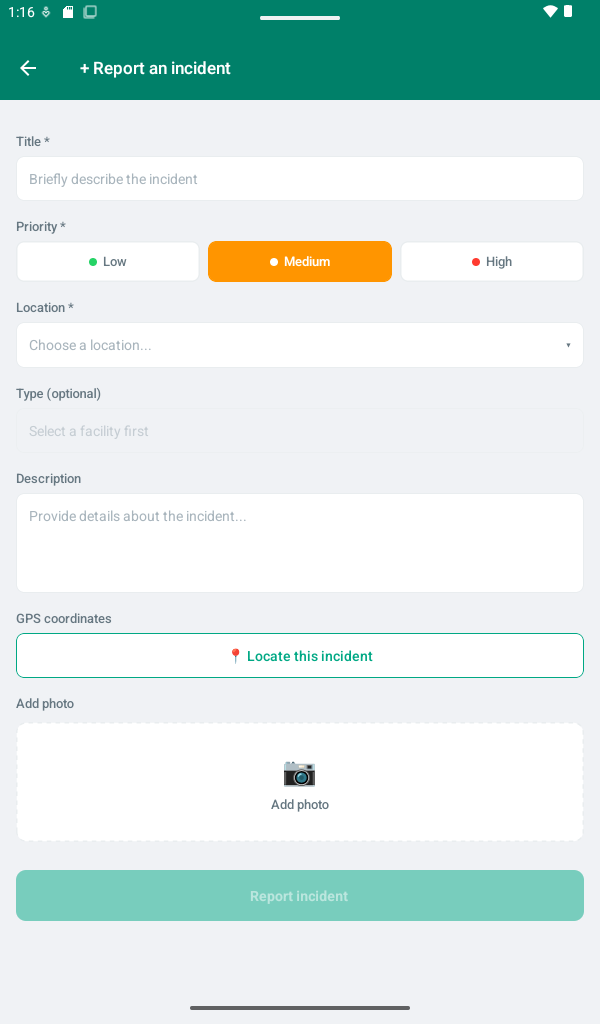
Task: Tap the green dot beside Low
Action: 93,262
